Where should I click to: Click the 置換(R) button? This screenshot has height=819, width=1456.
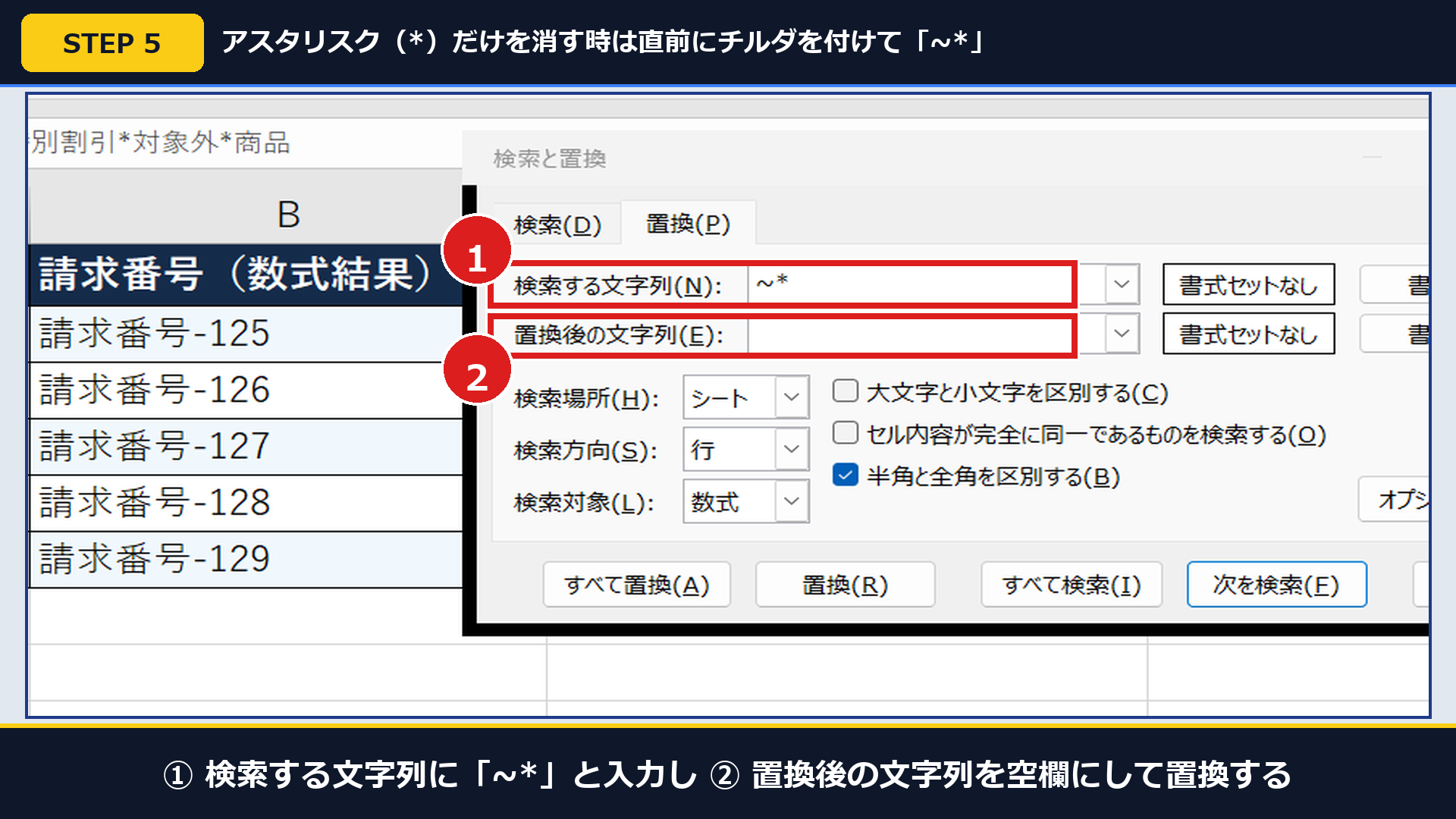click(x=845, y=585)
